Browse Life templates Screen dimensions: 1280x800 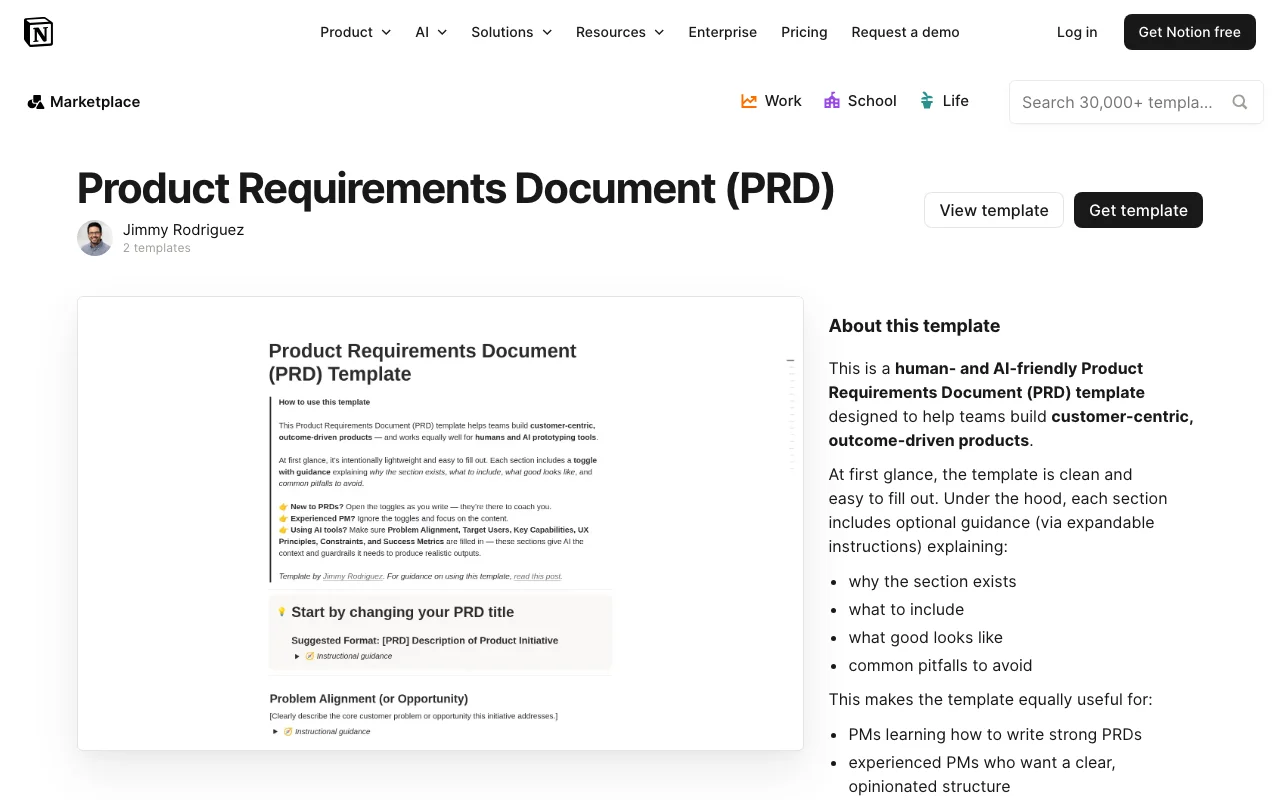(944, 101)
